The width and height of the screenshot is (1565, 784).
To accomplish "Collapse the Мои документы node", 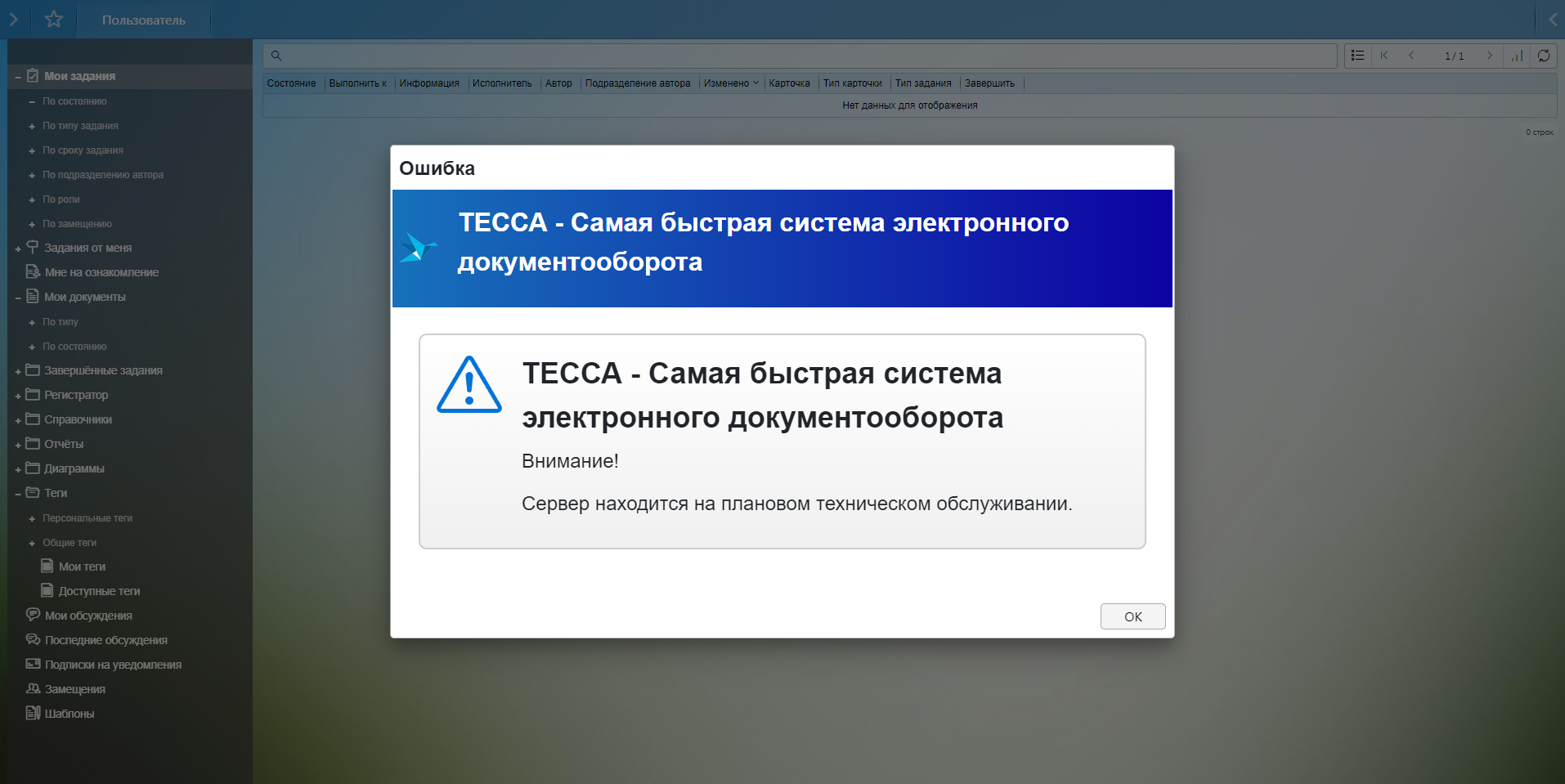I will [18, 298].
